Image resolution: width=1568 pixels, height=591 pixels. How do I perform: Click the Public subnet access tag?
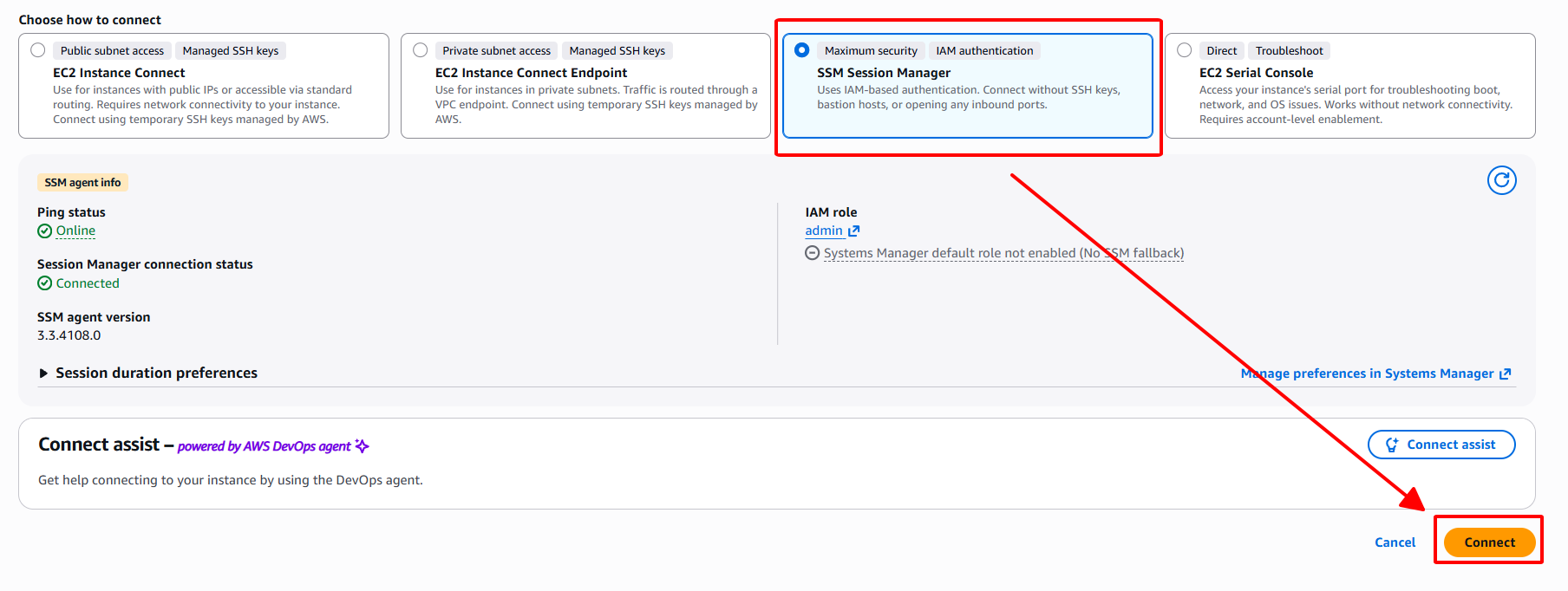pos(112,51)
